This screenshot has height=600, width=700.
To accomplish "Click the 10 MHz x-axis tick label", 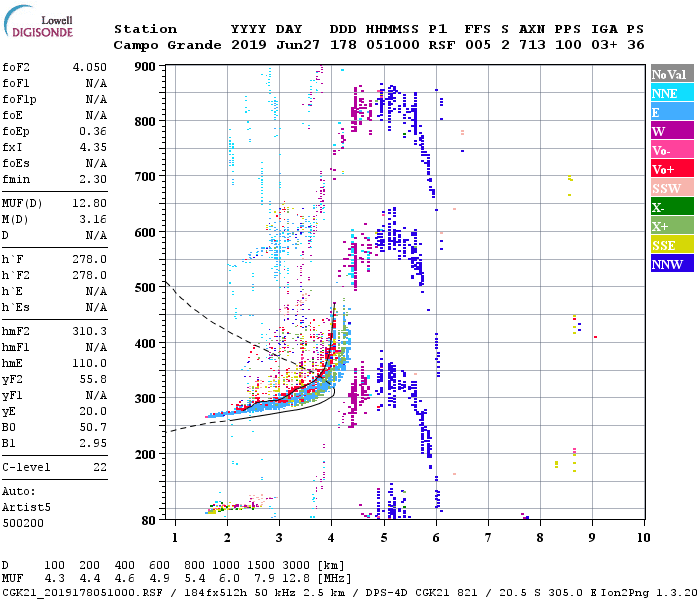I will [x=643, y=538].
